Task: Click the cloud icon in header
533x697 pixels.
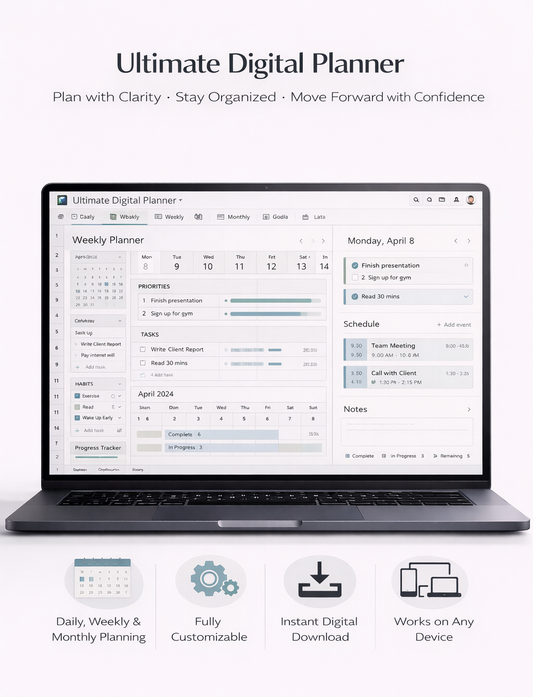Action: pos(429,200)
